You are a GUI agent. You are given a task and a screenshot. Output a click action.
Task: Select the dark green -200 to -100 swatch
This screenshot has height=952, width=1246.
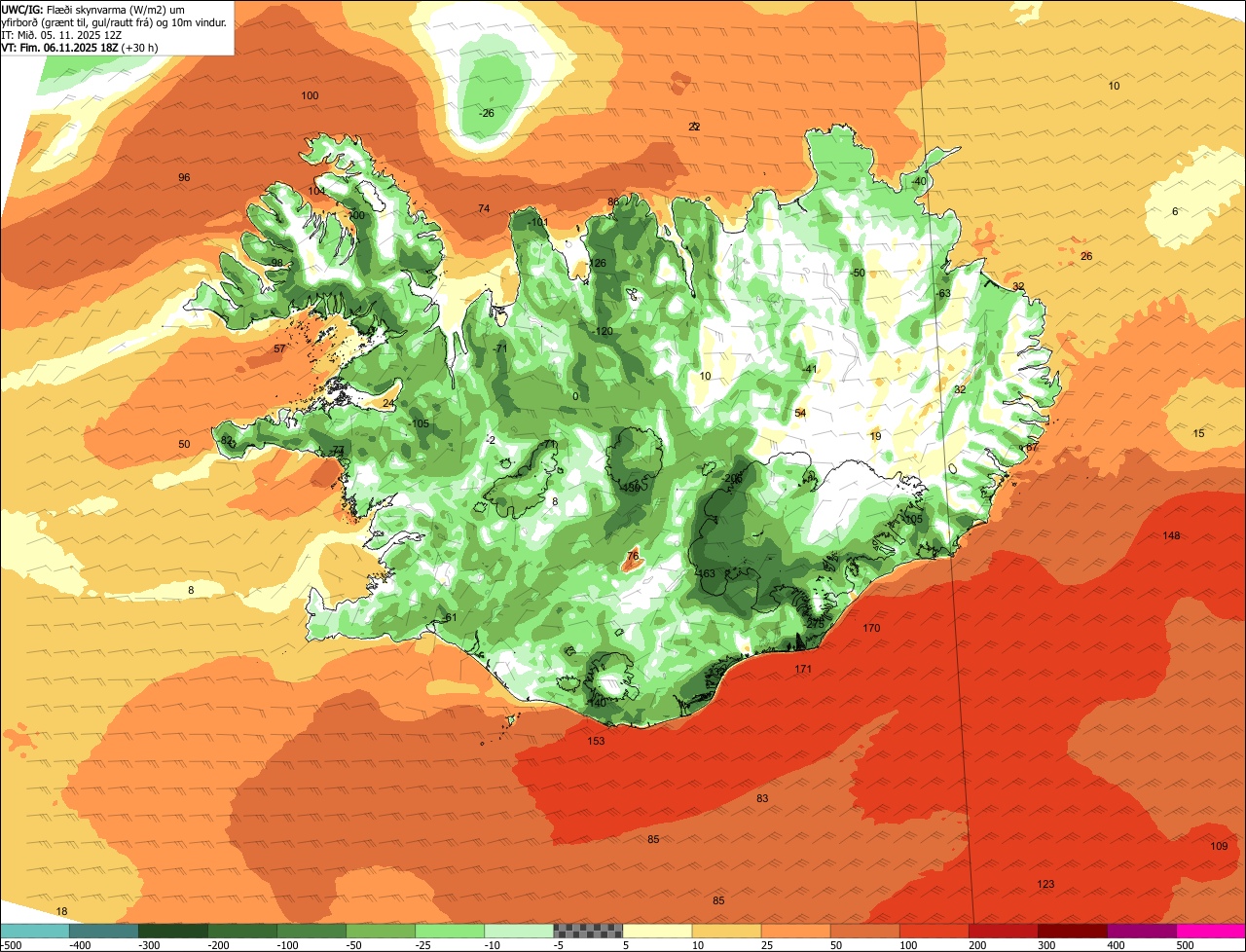tap(242, 931)
